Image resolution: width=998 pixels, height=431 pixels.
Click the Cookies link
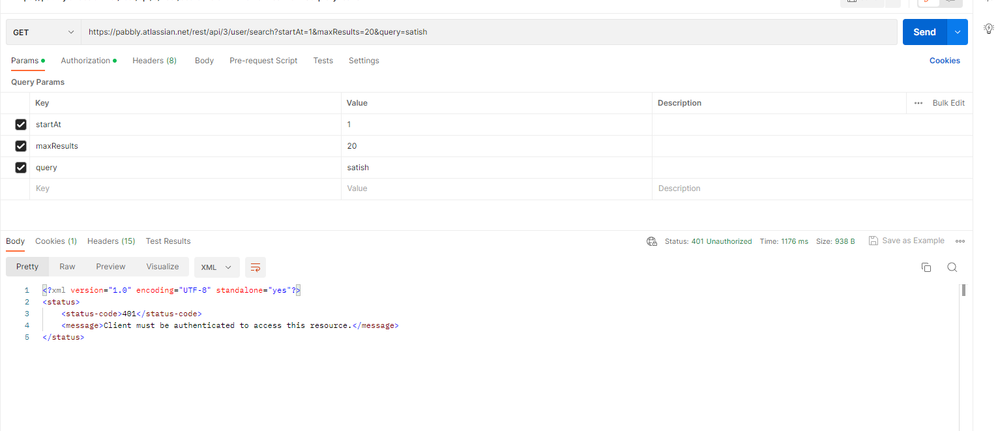click(x=945, y=60)
